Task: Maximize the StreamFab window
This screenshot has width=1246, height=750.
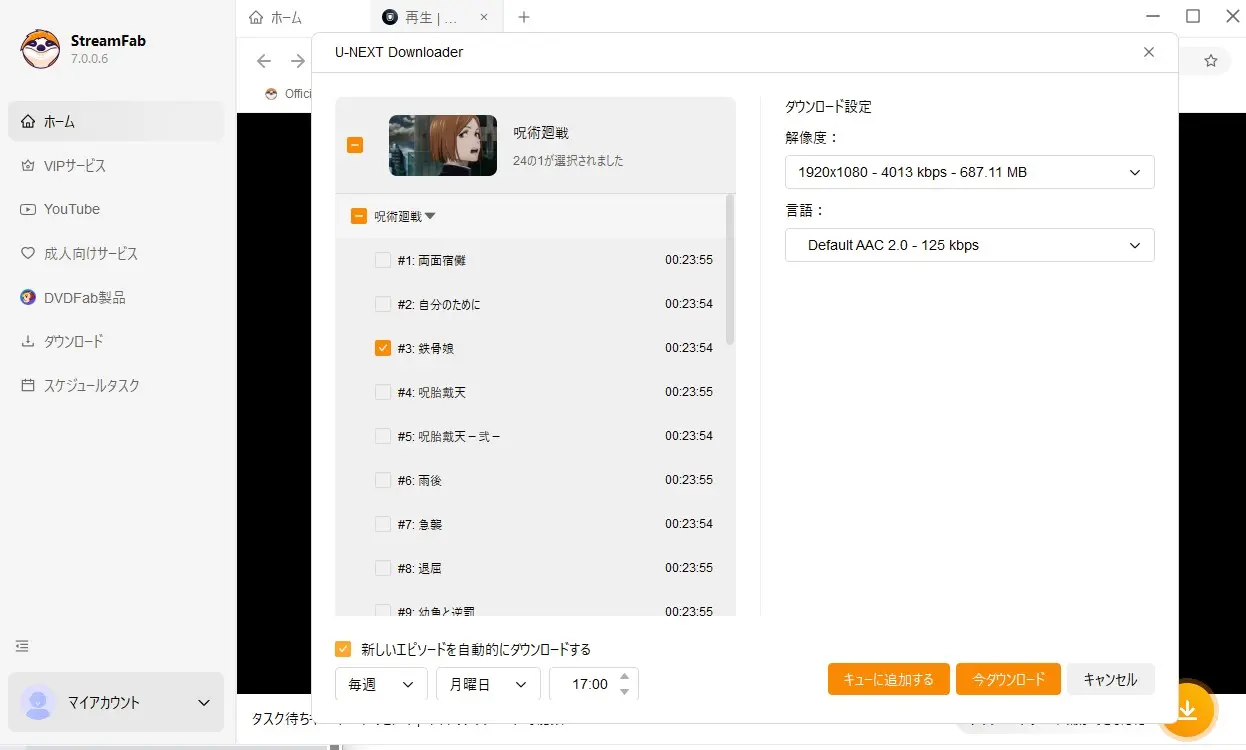Action: (1192, 16)
